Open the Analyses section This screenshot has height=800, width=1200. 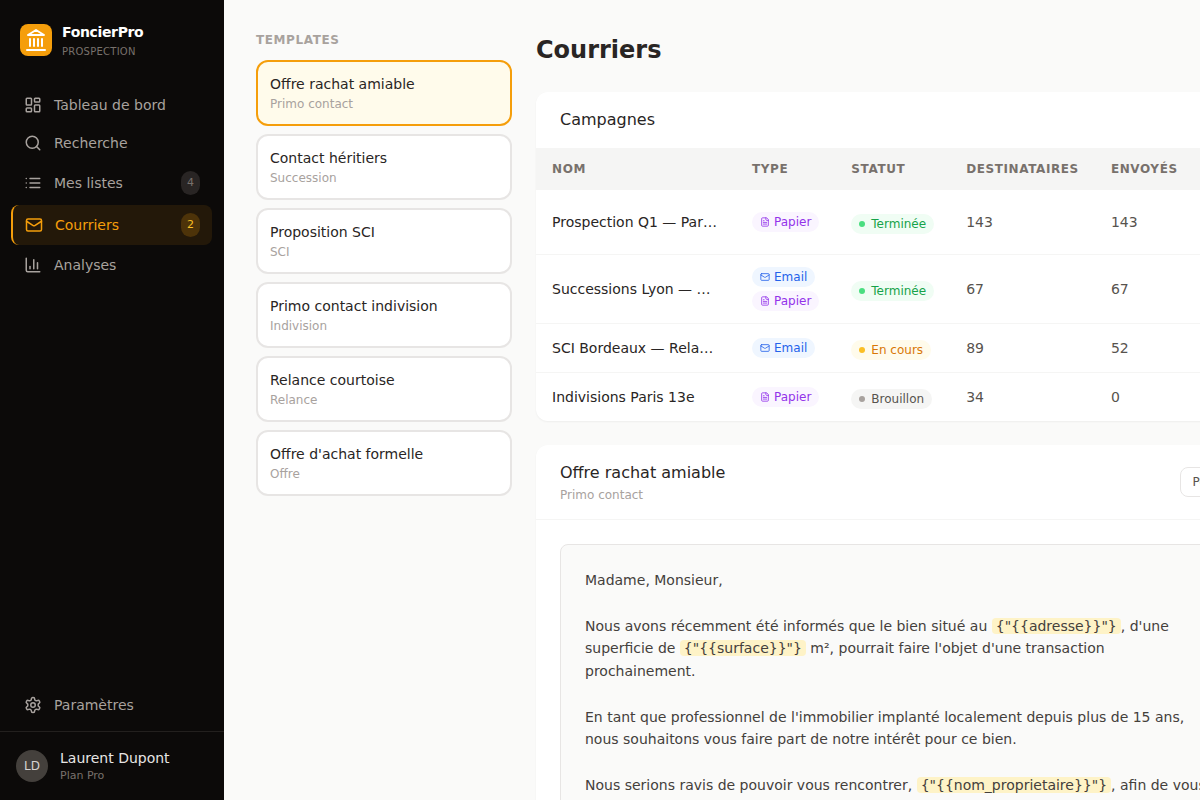click(112, 265)
